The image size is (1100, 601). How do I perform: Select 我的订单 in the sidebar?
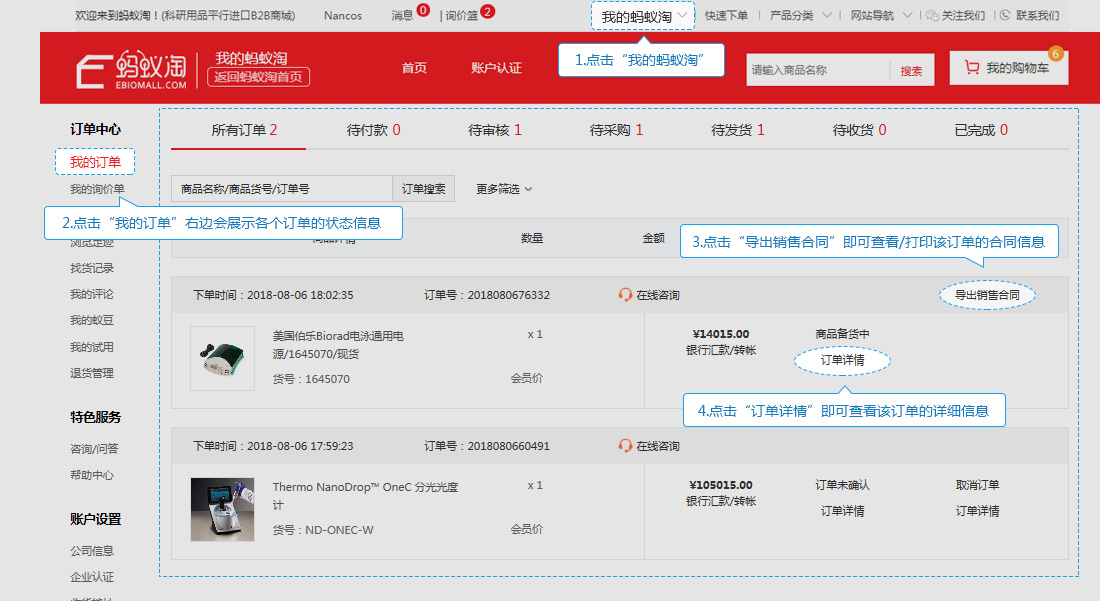95,162
